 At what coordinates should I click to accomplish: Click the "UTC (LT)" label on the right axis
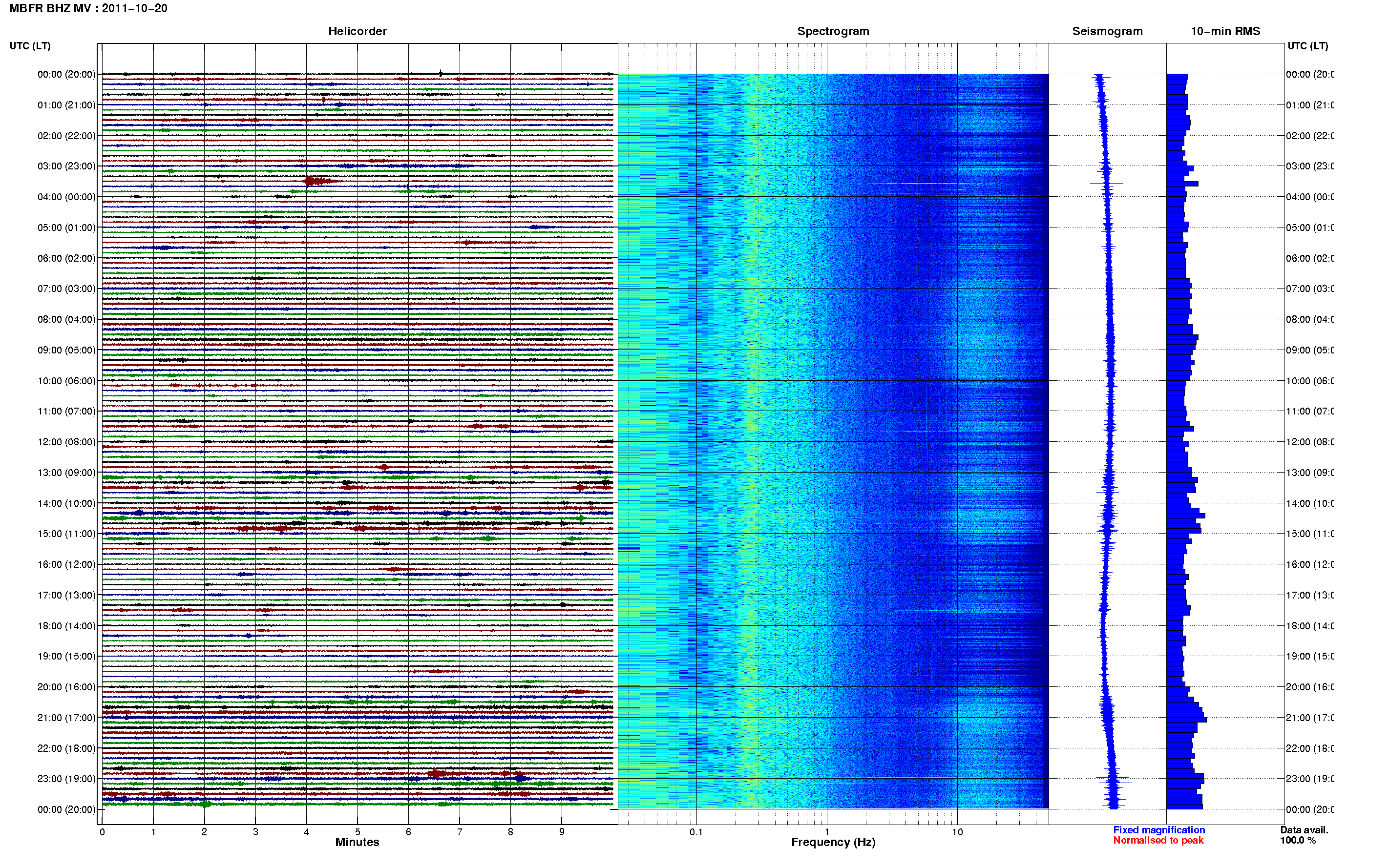click(1307, 46)
